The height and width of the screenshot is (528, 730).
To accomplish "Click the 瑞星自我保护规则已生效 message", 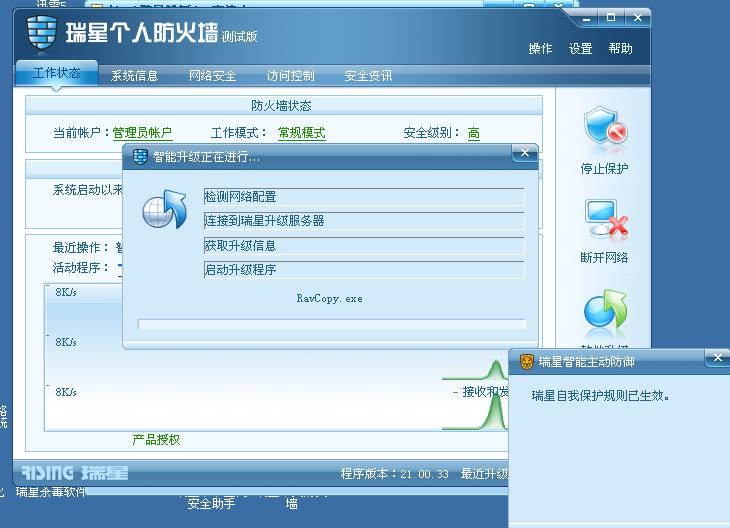I will point(601,396).
